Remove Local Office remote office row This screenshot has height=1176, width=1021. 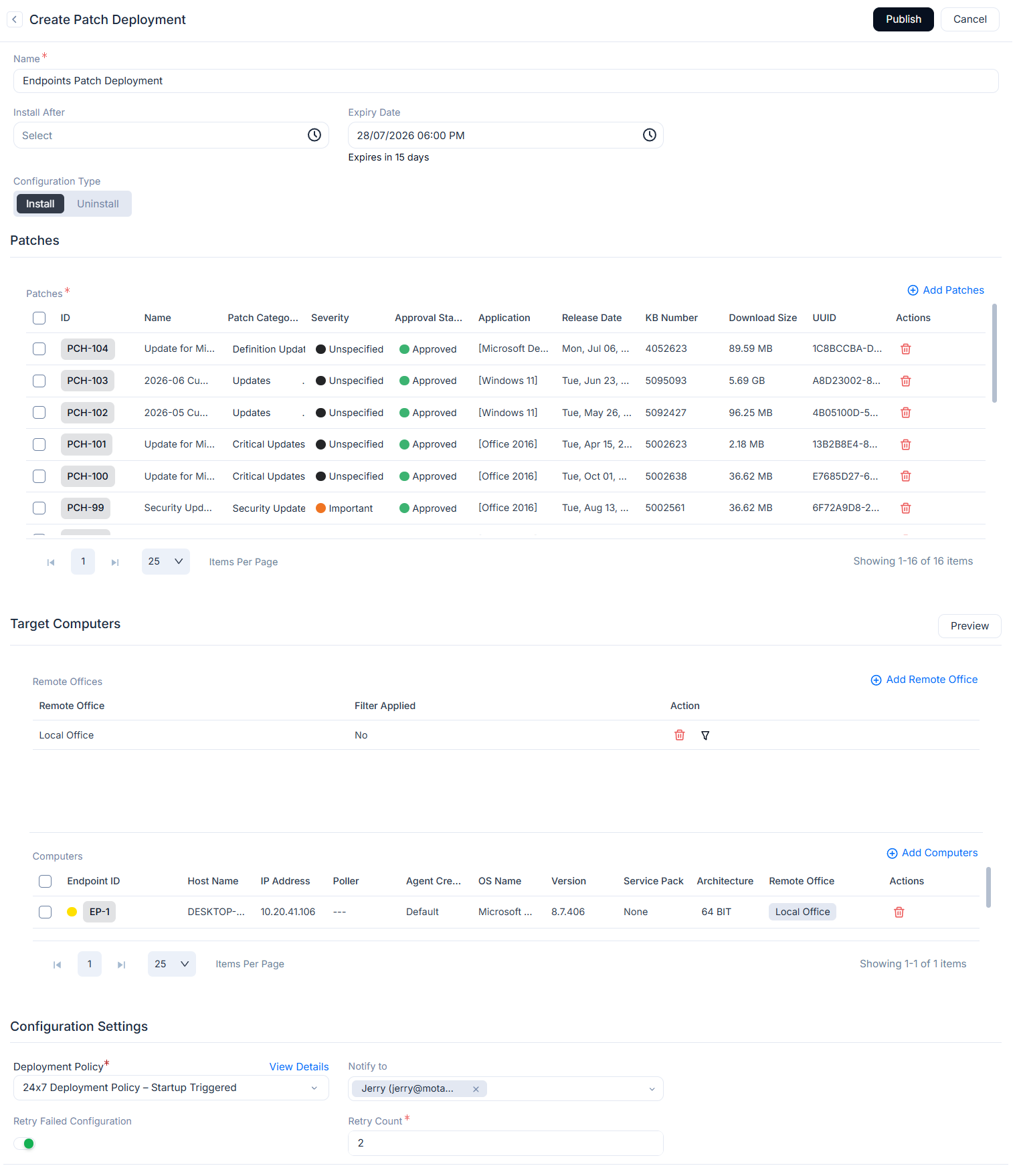pos(680,735)
